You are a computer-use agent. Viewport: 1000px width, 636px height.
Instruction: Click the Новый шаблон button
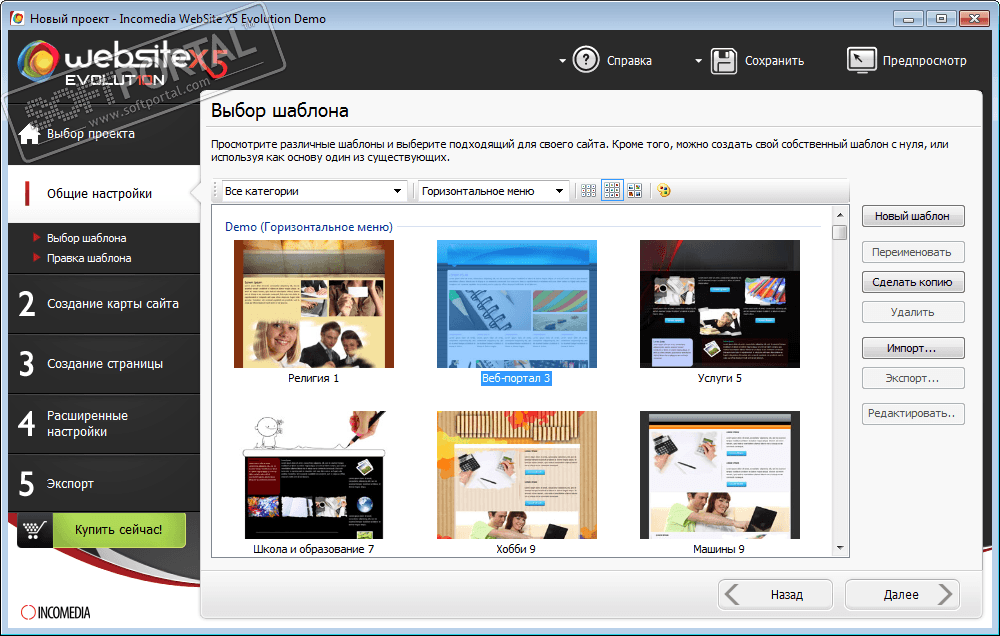(x=913, y=216)
